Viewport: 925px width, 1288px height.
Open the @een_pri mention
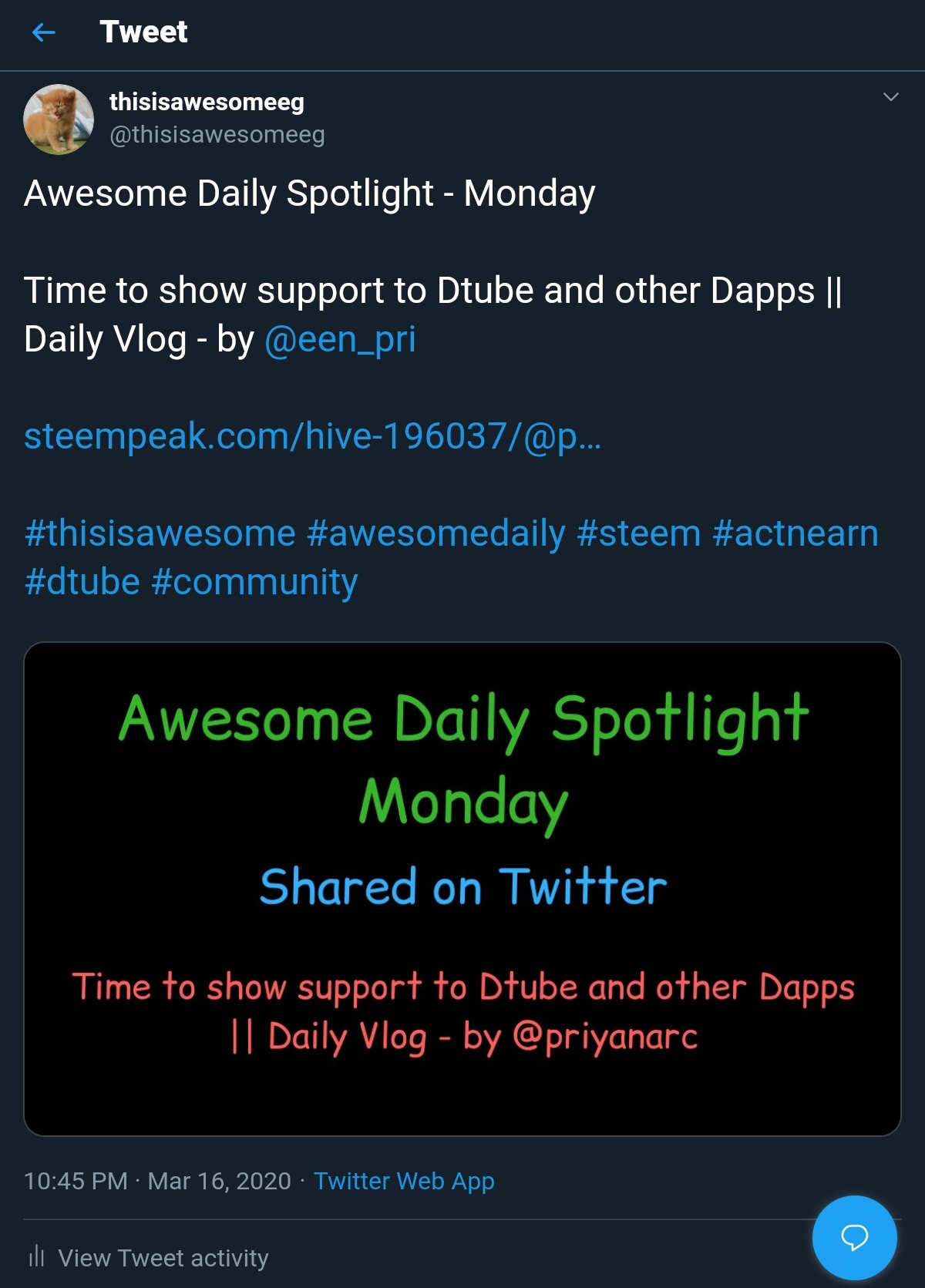[x=340, y=339]
